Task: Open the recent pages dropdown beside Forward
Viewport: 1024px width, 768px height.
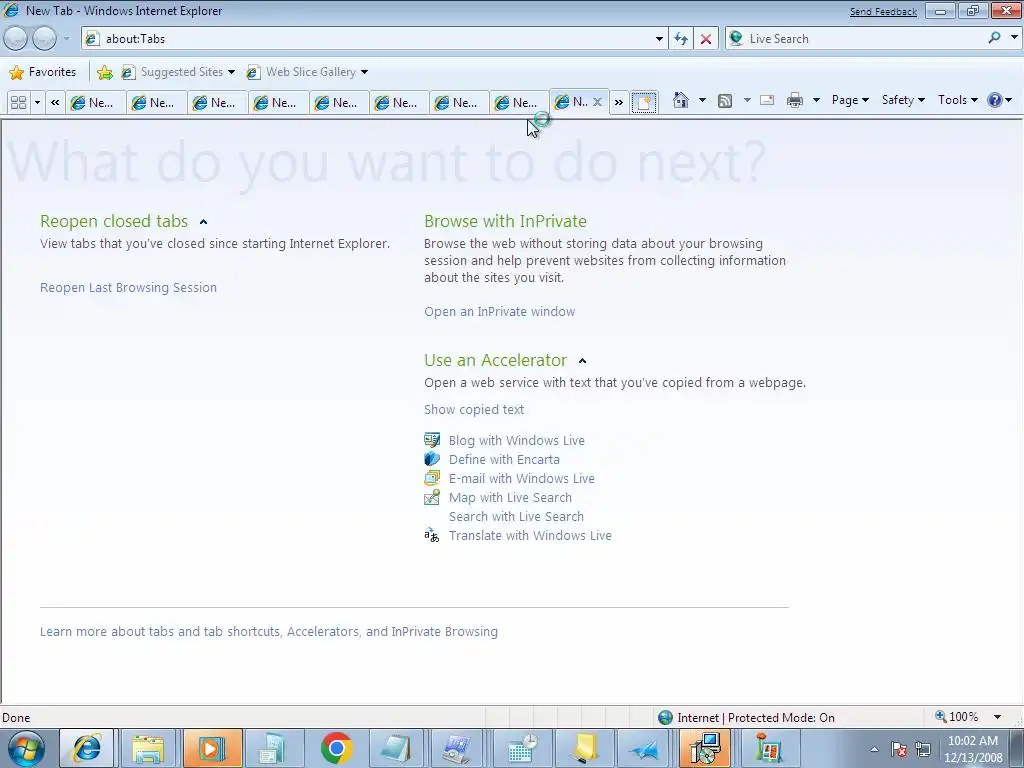Action: (66, 39)
